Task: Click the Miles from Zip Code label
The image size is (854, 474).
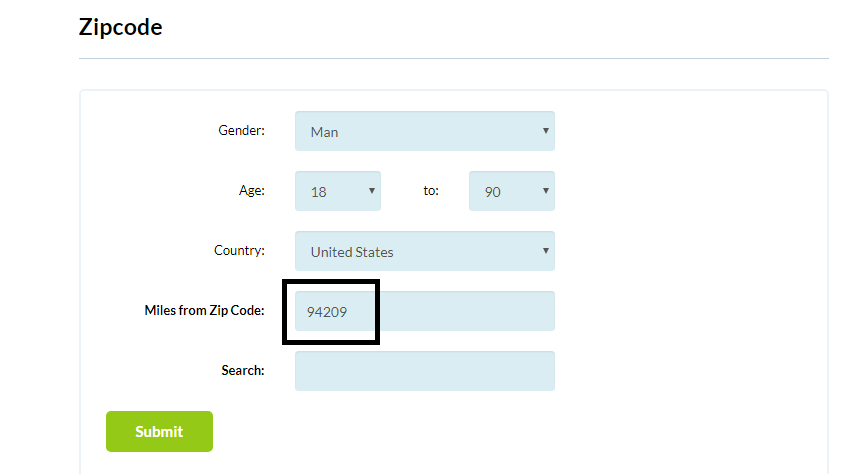Action: [x=204, y=311]
